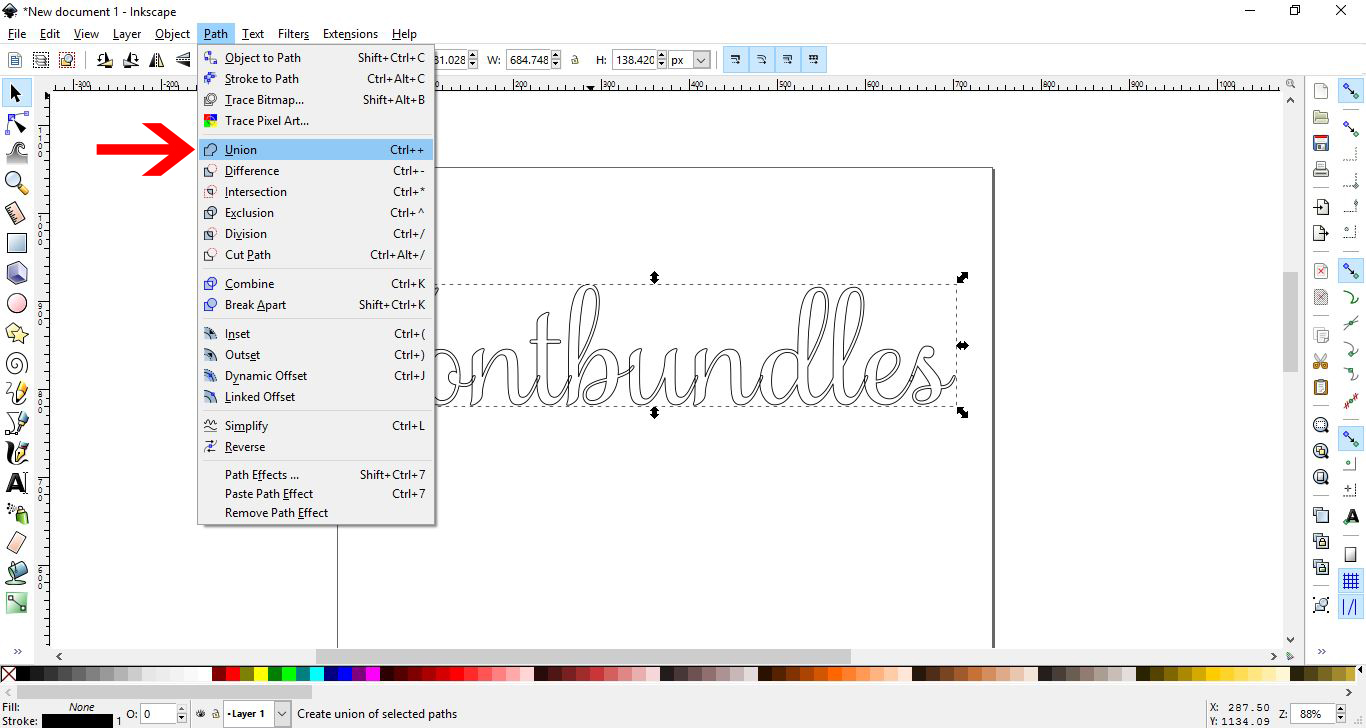Screen dimensions: 1366x728
Task: Toggle current layer lock icon
Action: click(x=216, y=714)
